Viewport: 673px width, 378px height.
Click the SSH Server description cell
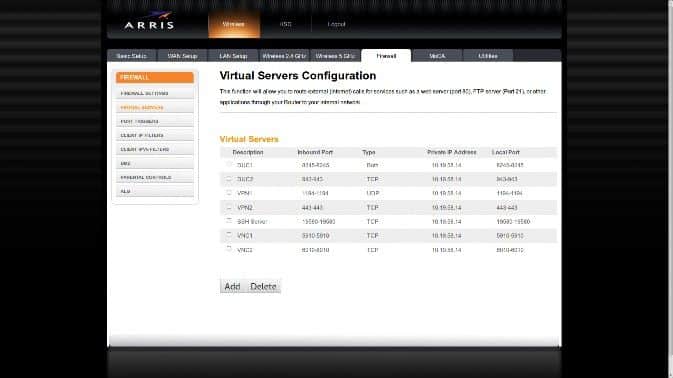pos(252,222)
